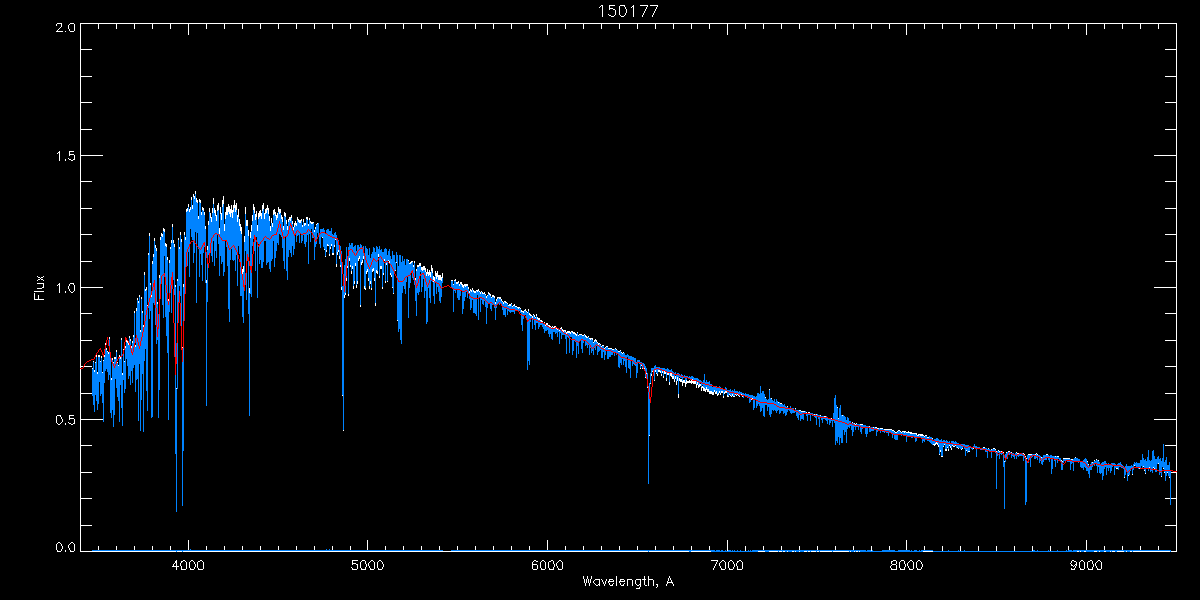This screenshot has width=1200, height=600.
Task: Click the 6000 wavelength tick label
Action: tap(547, 563)
